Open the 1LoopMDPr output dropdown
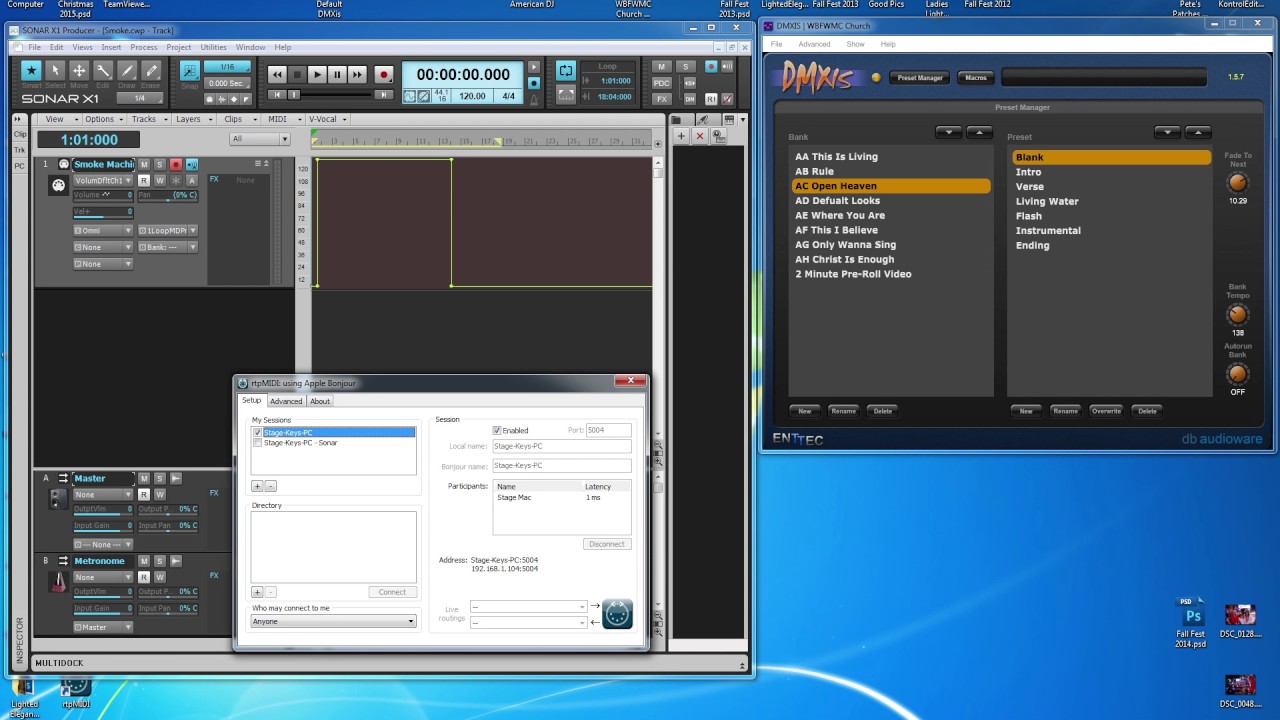 [x=167, y=231]
